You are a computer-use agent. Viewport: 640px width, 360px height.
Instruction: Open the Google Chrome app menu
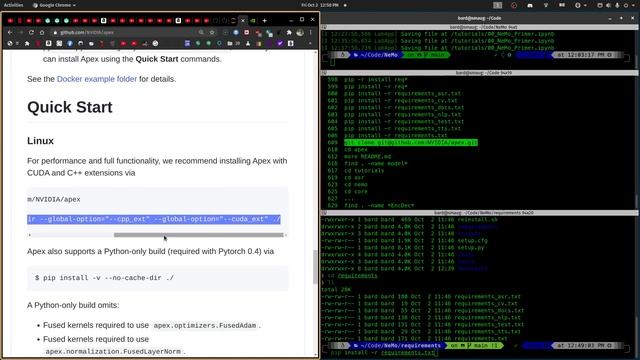(54, 5)
